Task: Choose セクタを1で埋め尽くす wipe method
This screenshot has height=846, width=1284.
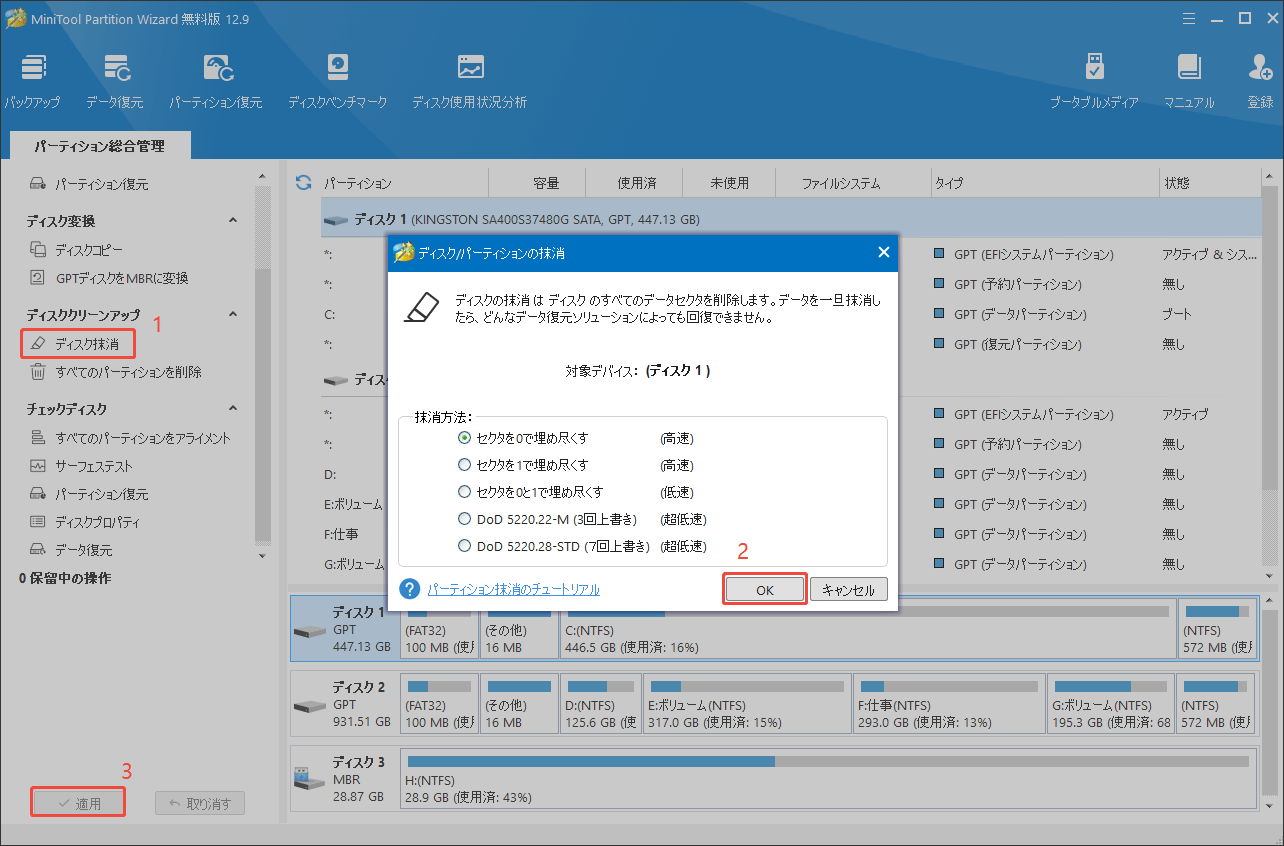Action: (x=464, y=465)
